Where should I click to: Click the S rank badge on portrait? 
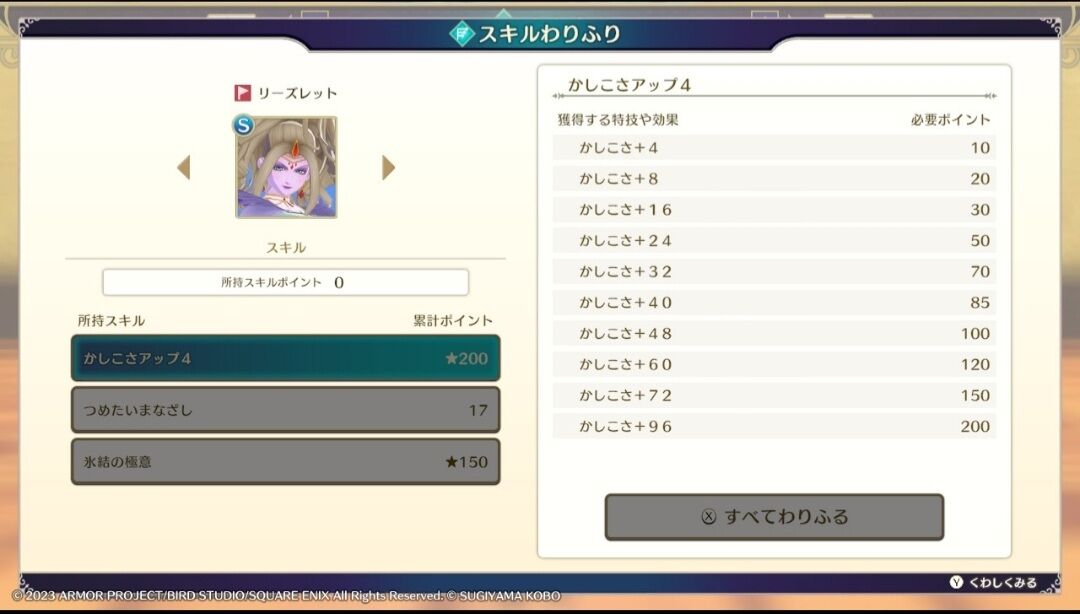pyautogui.click(x=243, y=125)
